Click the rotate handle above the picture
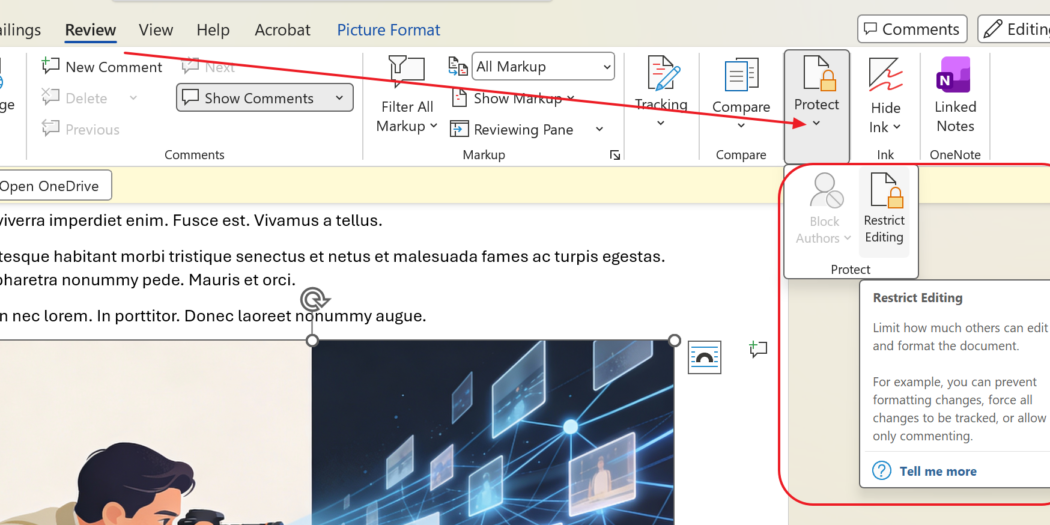The width and height of the screenshot is (1050, 525). point(313,299)
